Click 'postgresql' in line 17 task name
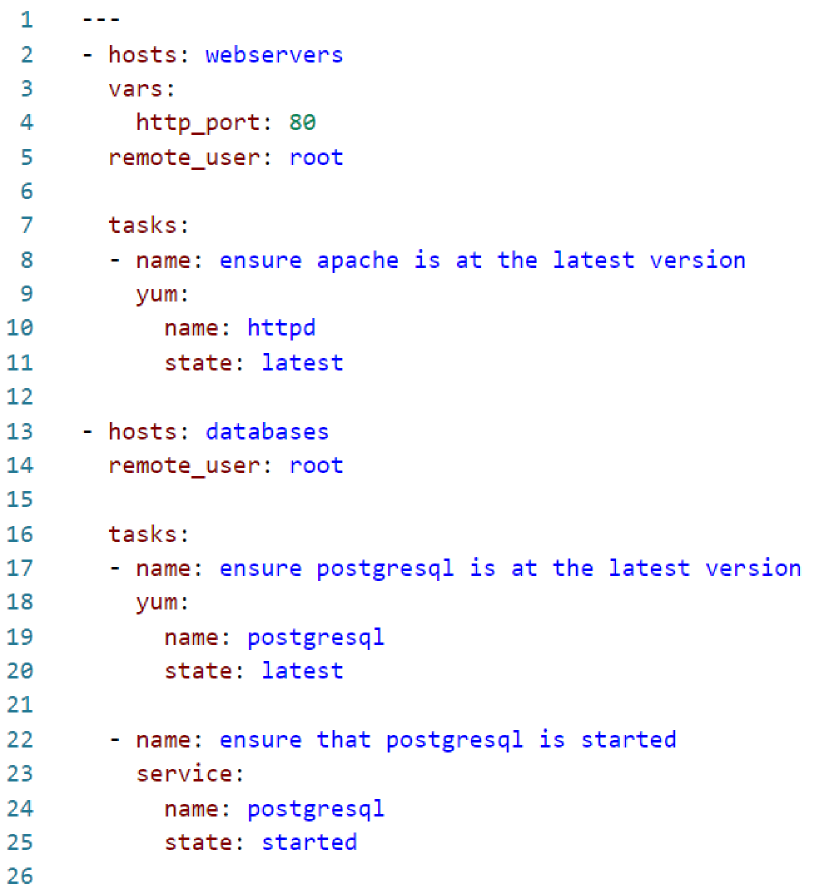 [x=384, y=568]
